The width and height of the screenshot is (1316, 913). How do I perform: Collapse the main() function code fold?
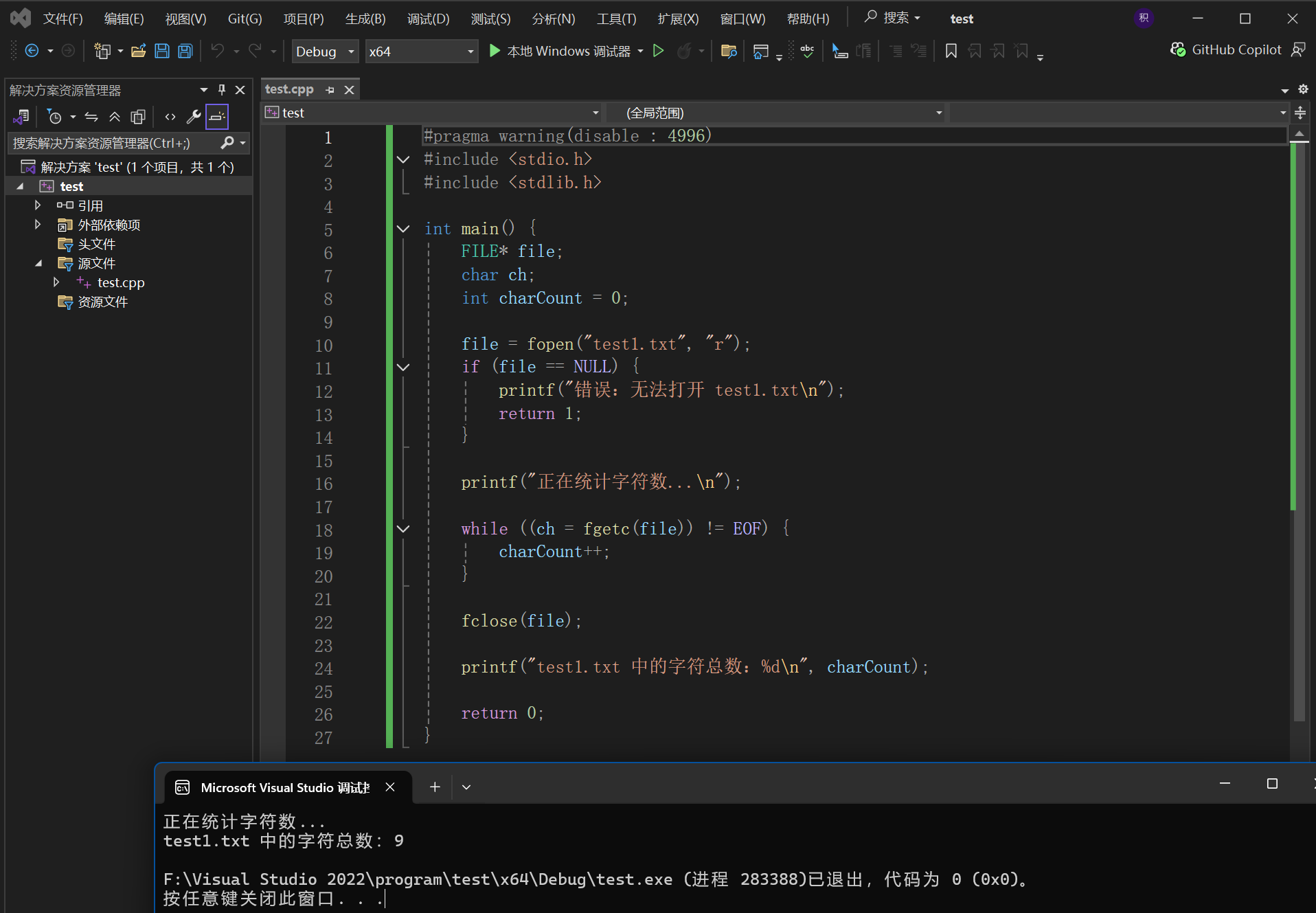coord(403,229)
